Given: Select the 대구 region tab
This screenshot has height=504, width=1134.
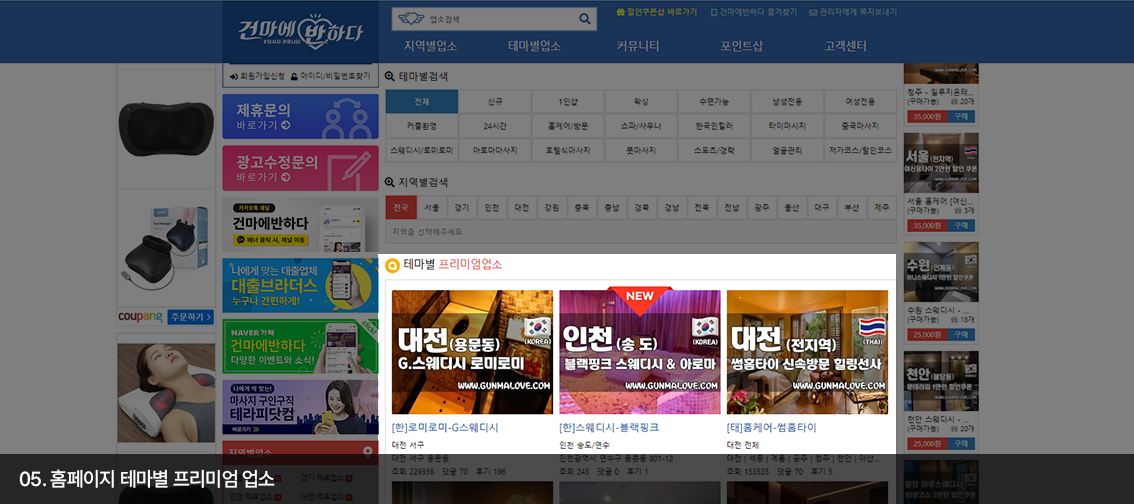Looking at the screenshot, I should click(822, 208).
